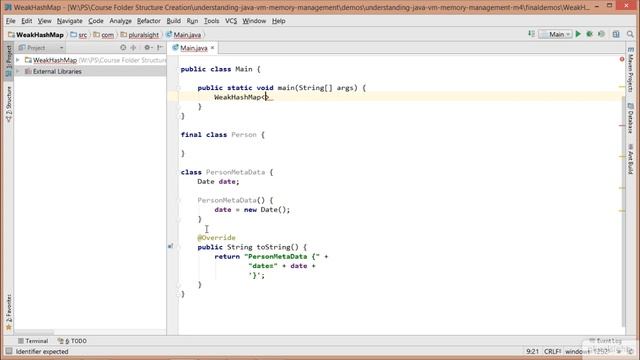
Task: Click the toString override gutter icon
Action: pos(170,246)
